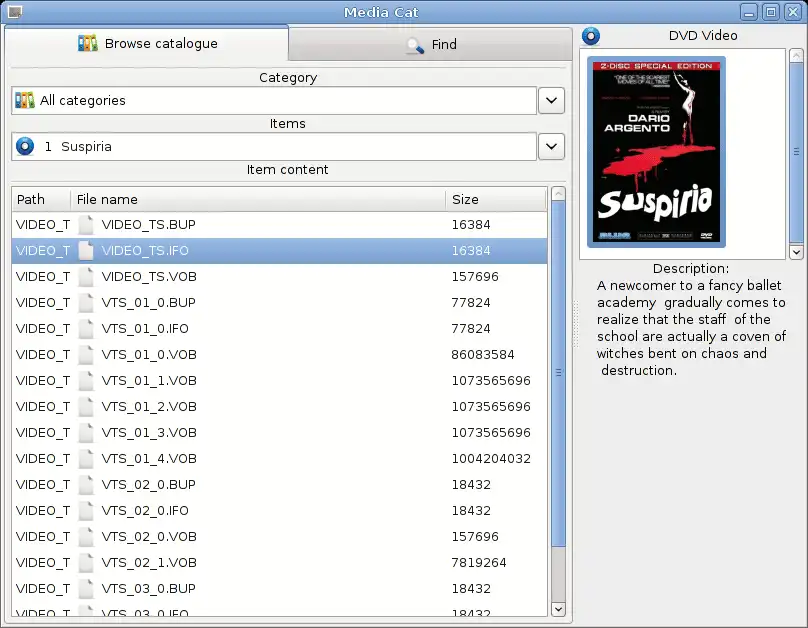This screenshot has height=628, width=808.
Task: Select the VTS_01_0.VOB file row
Action: (279, 355)
